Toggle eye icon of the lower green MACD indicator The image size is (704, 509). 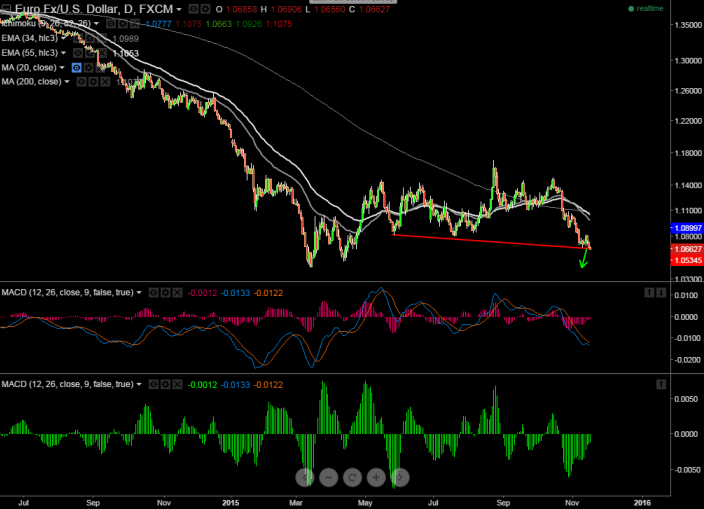[x=154, y=384]
